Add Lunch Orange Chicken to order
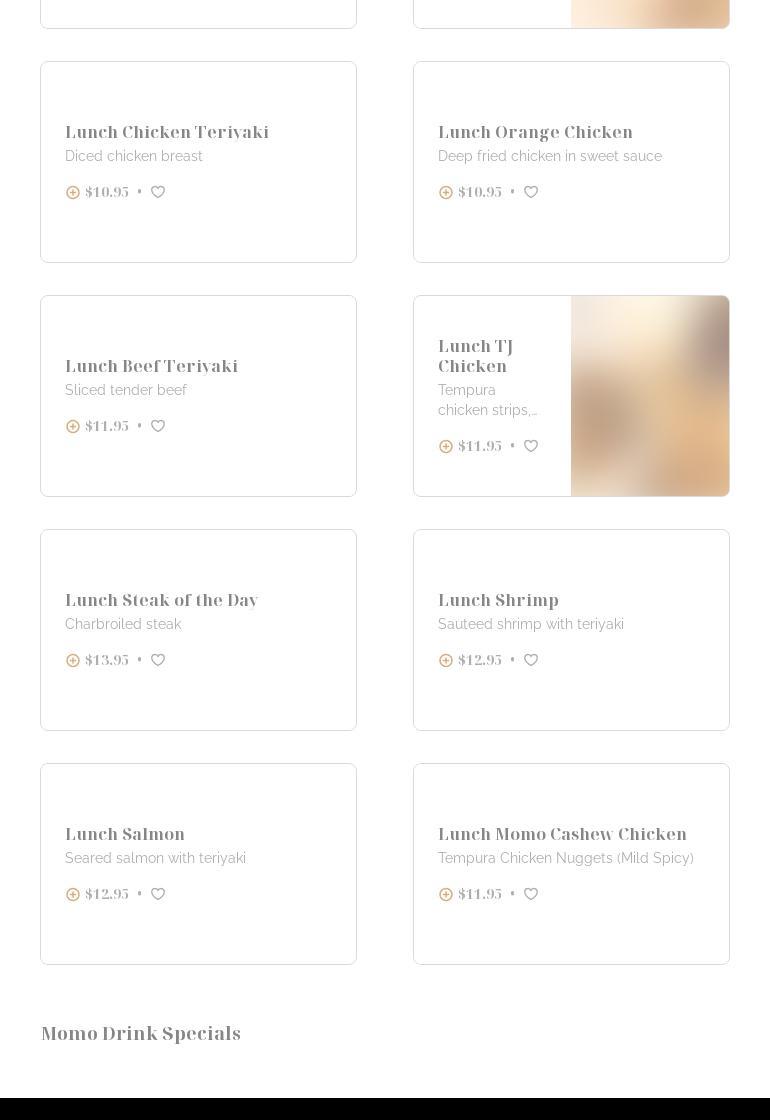 446,192
